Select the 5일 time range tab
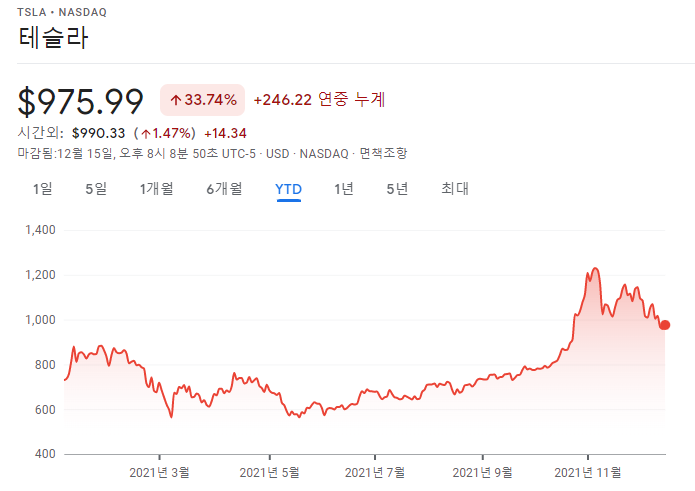695x491 pixels. point(96,189)
